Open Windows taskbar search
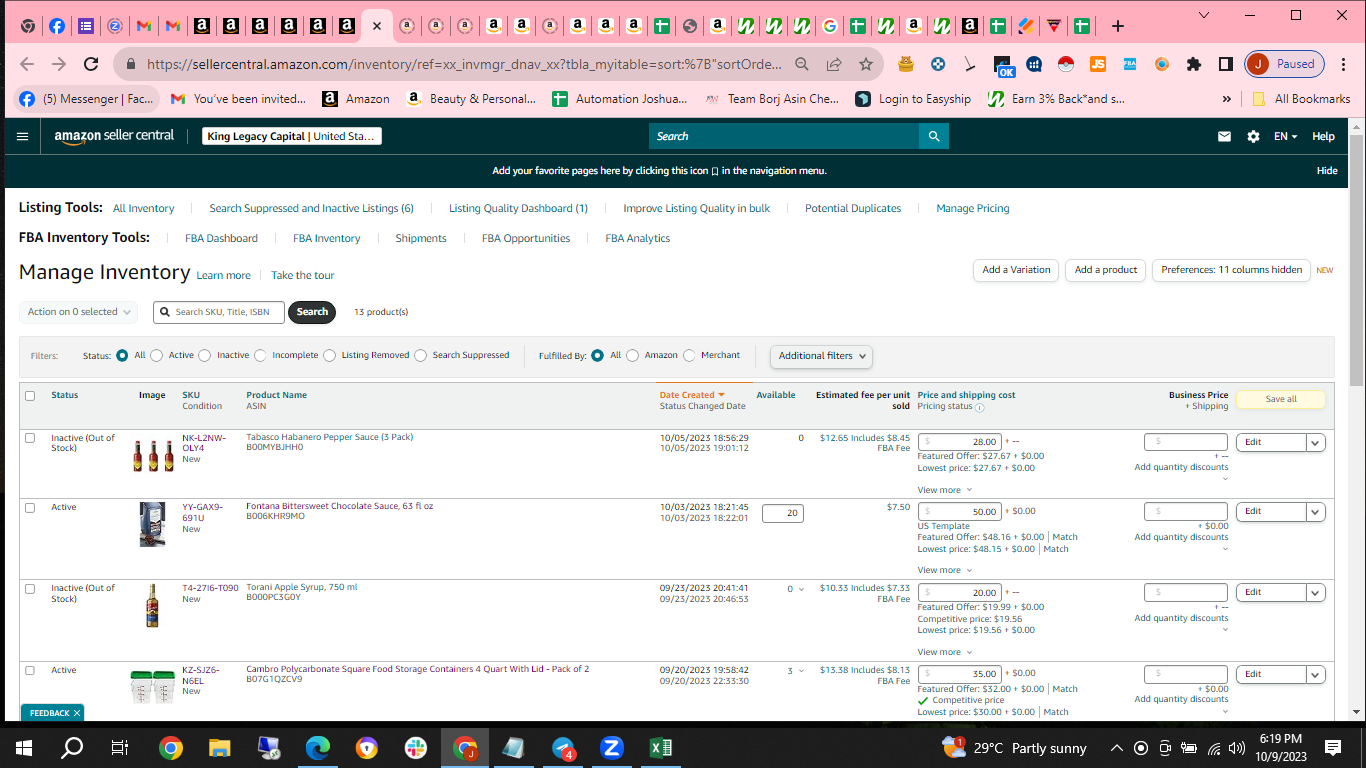Screen dimensions: 1366x768 pos(73,747)
